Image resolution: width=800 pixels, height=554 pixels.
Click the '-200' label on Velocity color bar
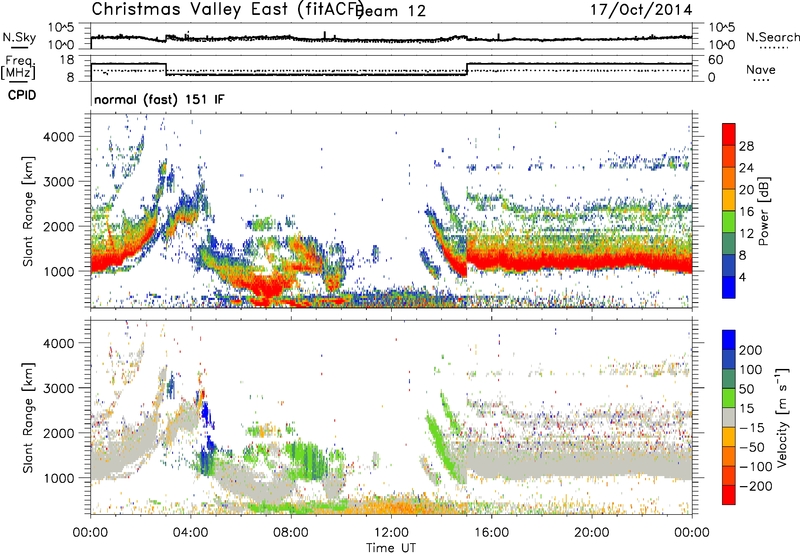tap(756, 486)
